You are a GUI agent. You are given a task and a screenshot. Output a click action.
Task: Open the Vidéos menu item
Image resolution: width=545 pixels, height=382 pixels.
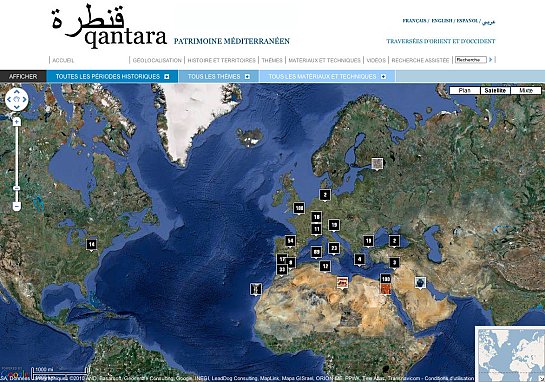[x=376, y=60]
